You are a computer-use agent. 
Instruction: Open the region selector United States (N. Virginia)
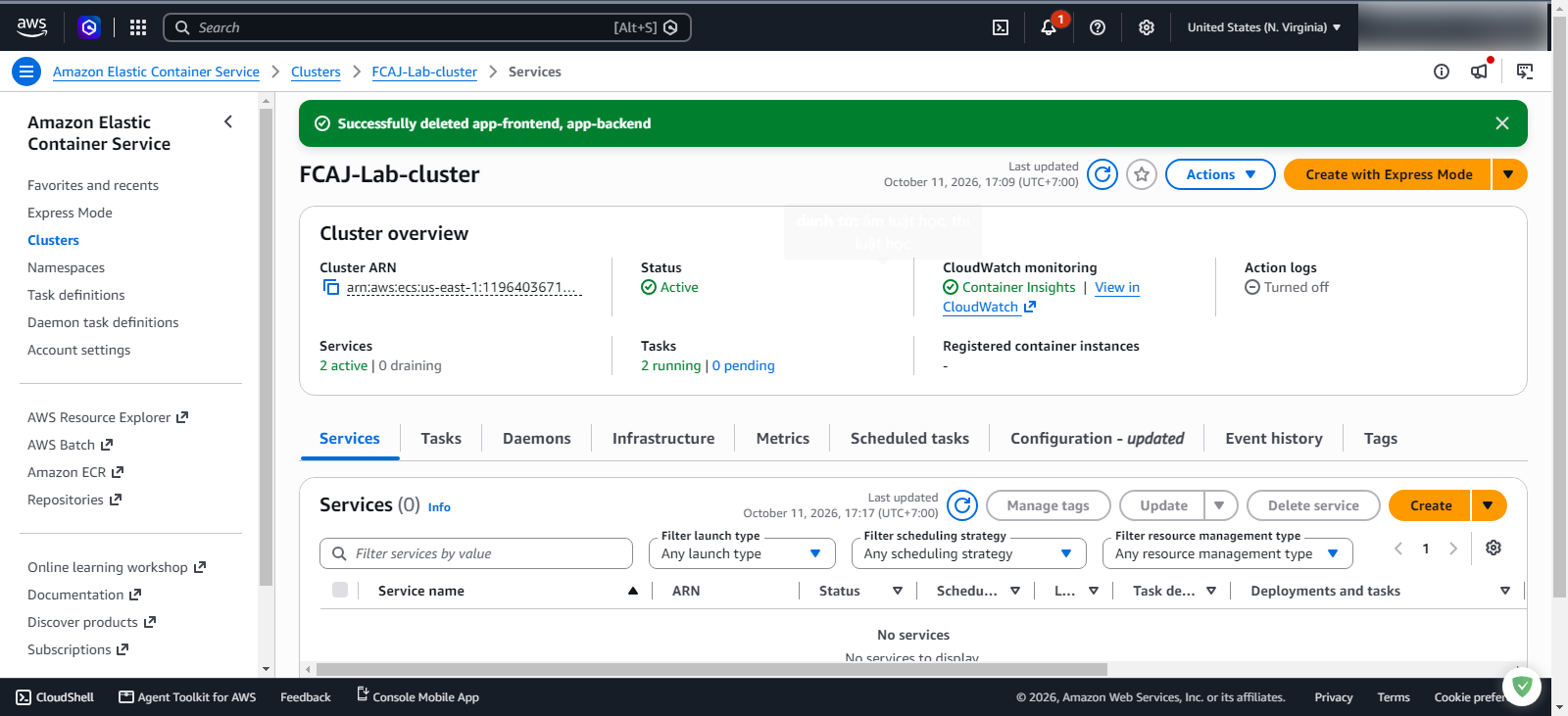pos(1264,27)
